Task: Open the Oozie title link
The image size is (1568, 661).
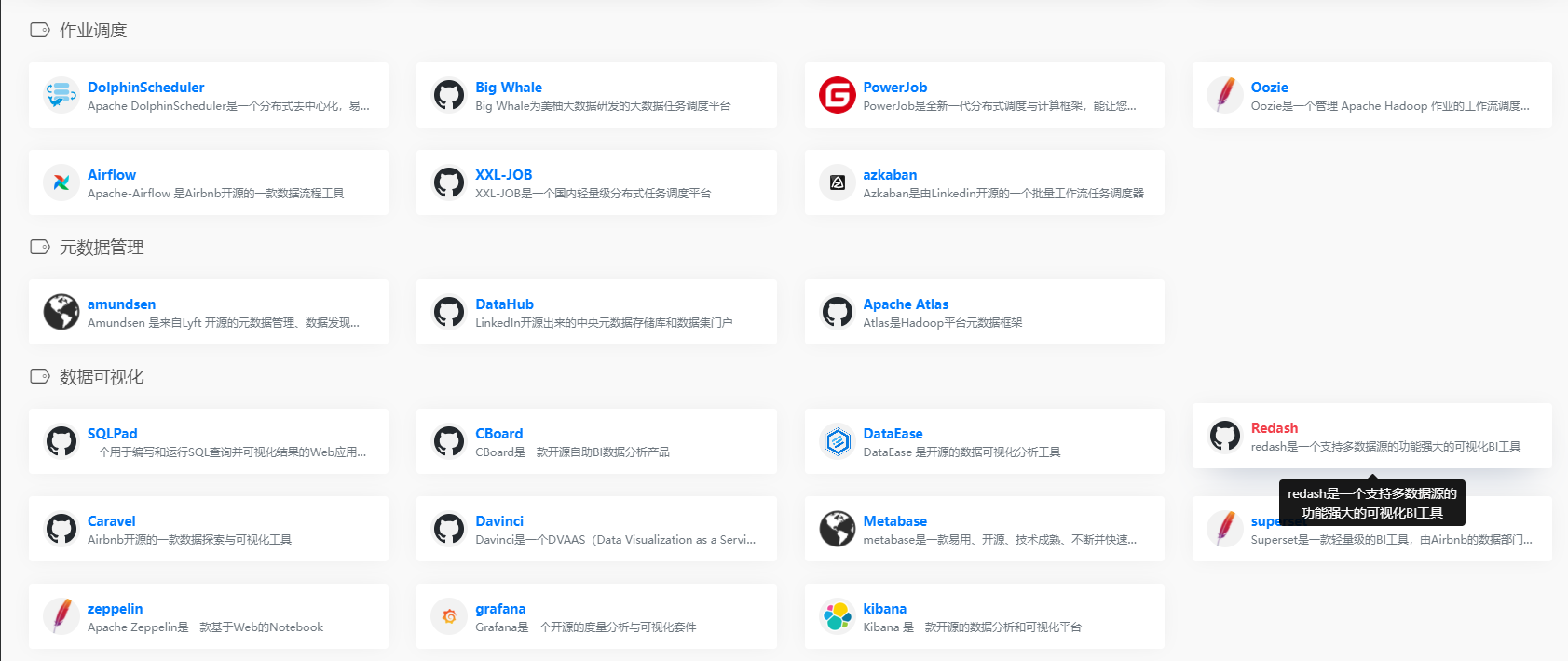Action: click(1270, 88)
